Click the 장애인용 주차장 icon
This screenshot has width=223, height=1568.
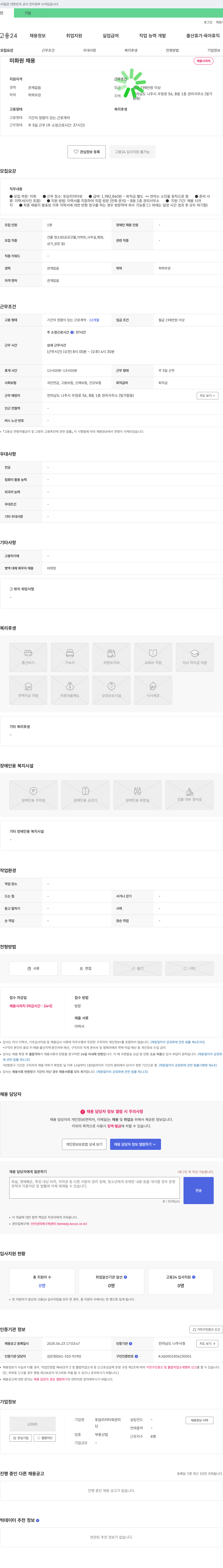(33, 795)
